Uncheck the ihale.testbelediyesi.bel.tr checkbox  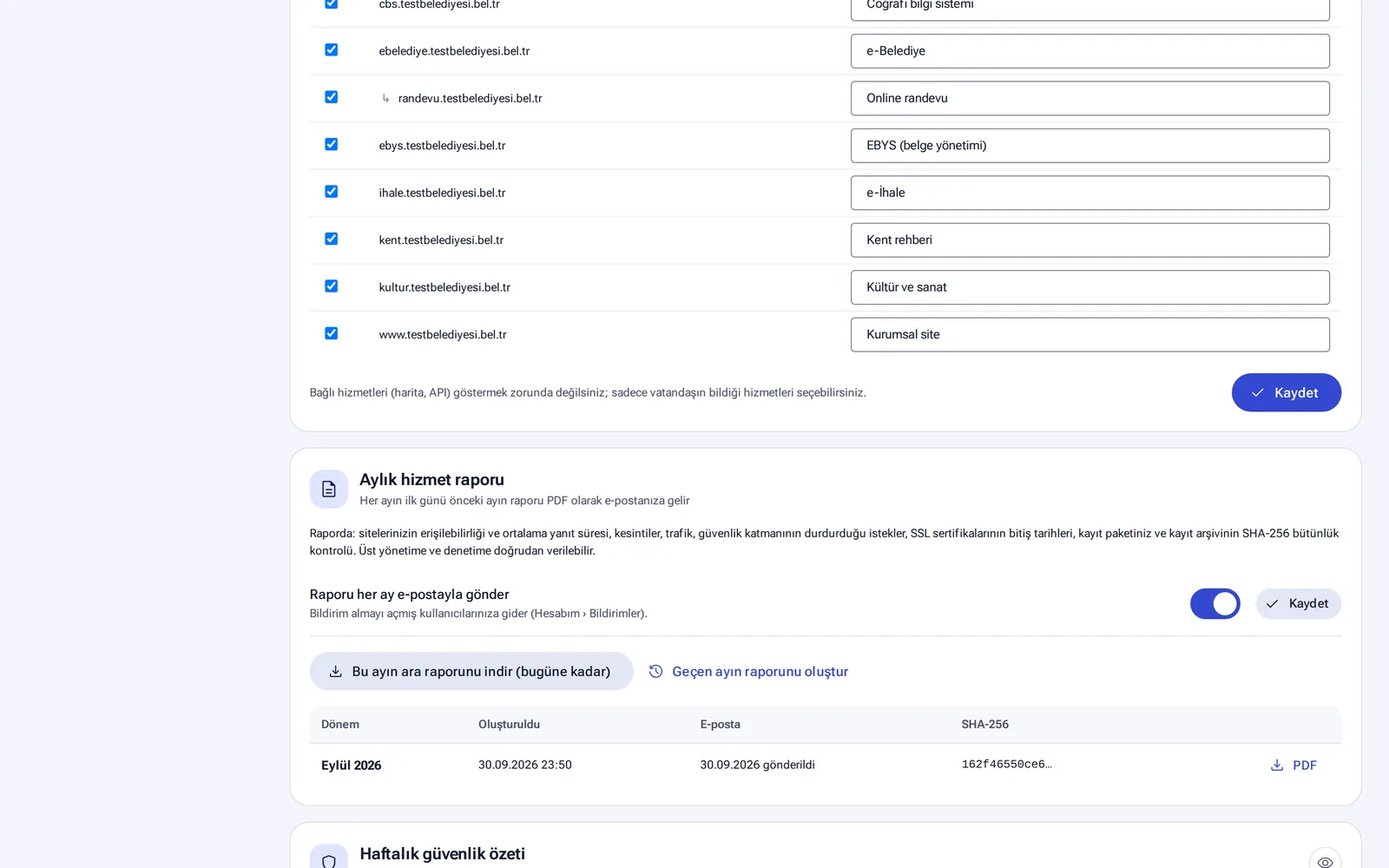coord(331,192)
